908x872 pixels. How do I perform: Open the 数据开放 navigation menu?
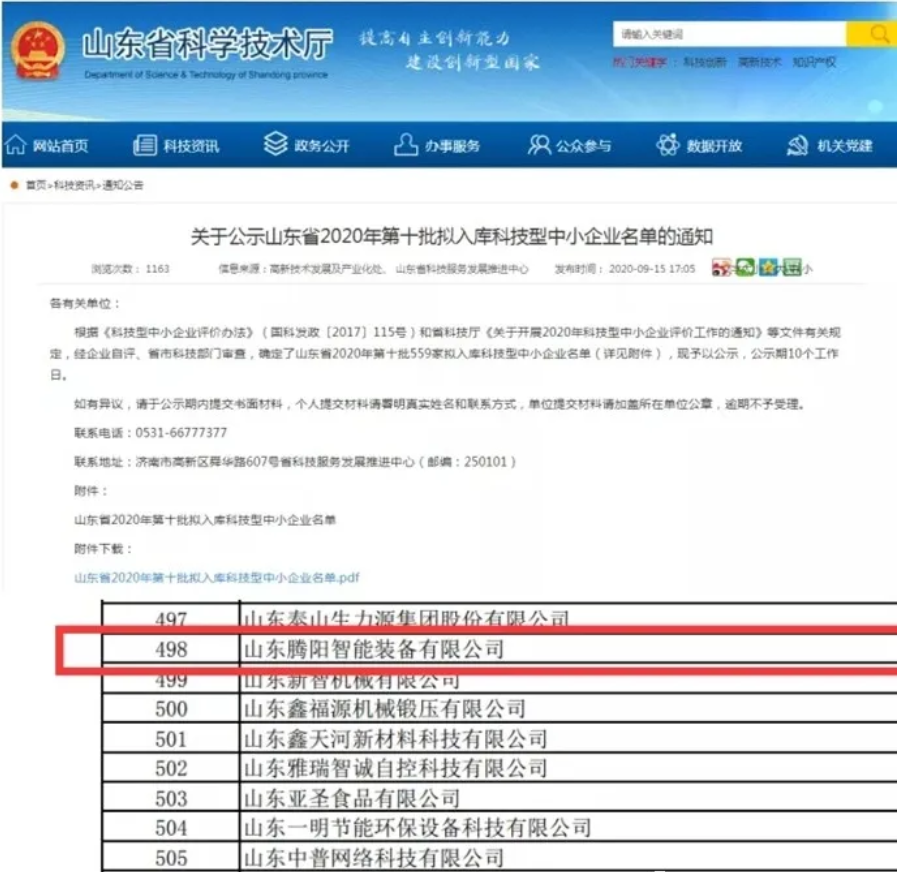pyautogui.click(x=700, y=145)
